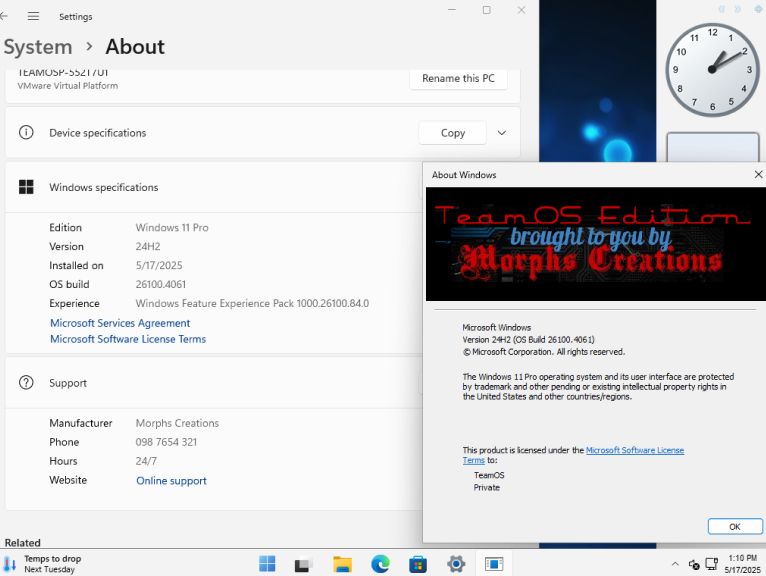766x576 pixels.
Task: Maximize the Settings window
Action: (x=487, y=10)
